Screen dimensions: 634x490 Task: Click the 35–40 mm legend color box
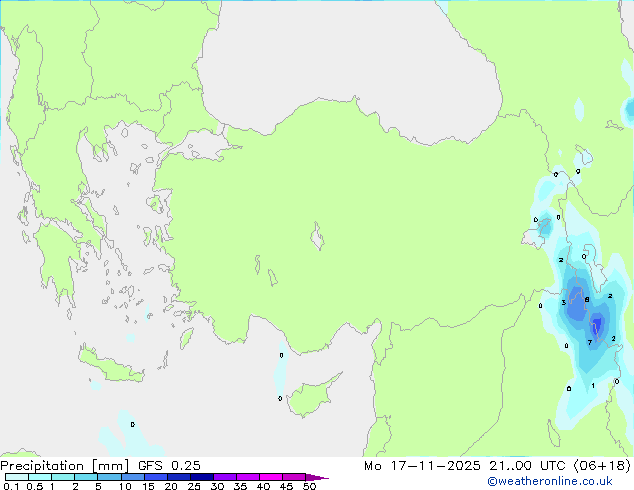247,477
